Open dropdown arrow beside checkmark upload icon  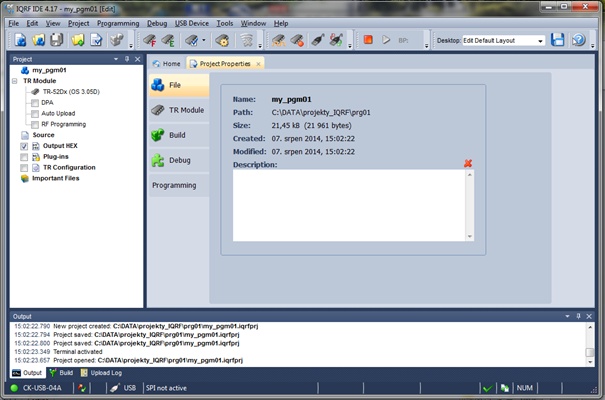[204, 40]
